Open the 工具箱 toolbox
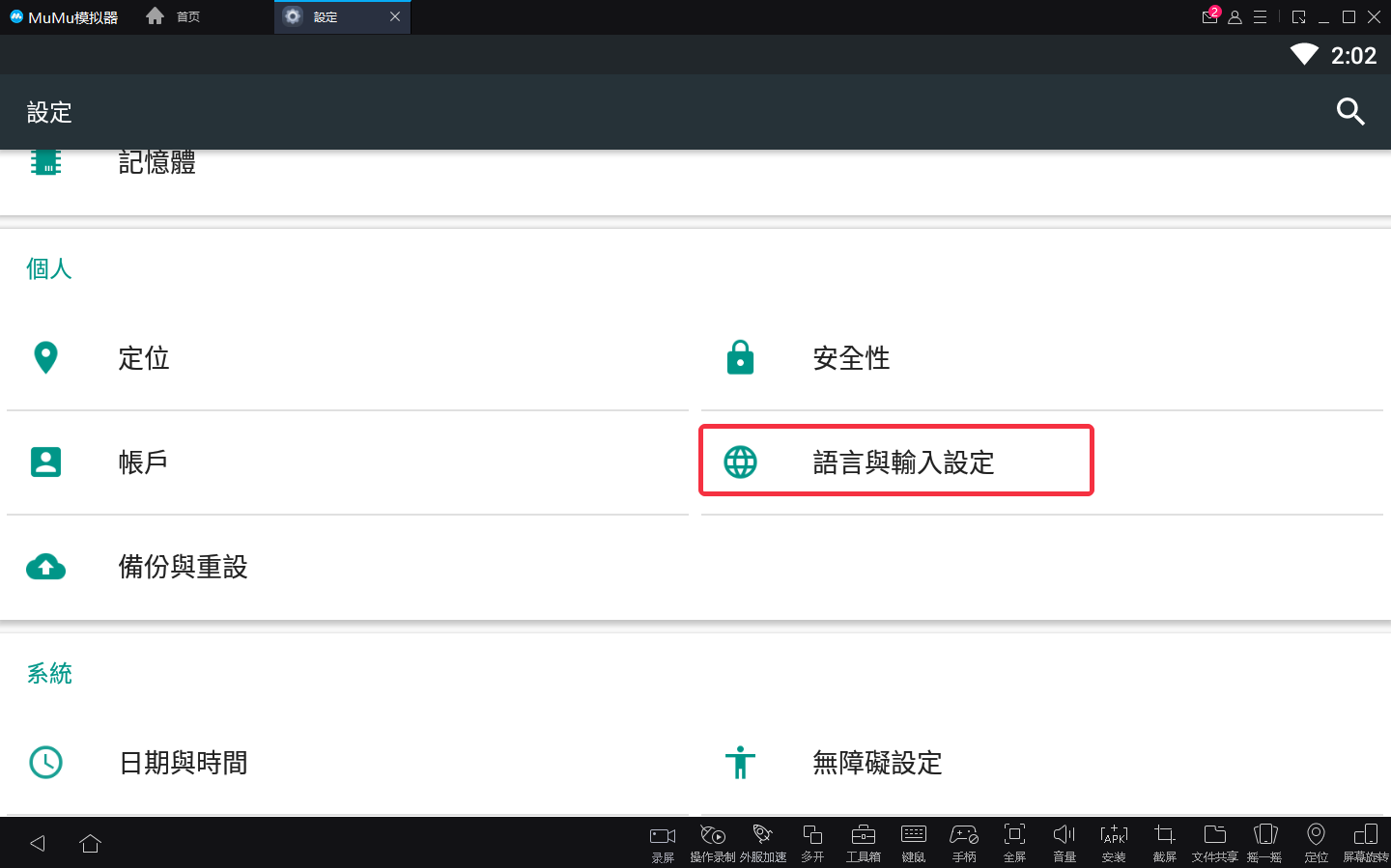The image size is (1391, 868). [x=863, y=841]
